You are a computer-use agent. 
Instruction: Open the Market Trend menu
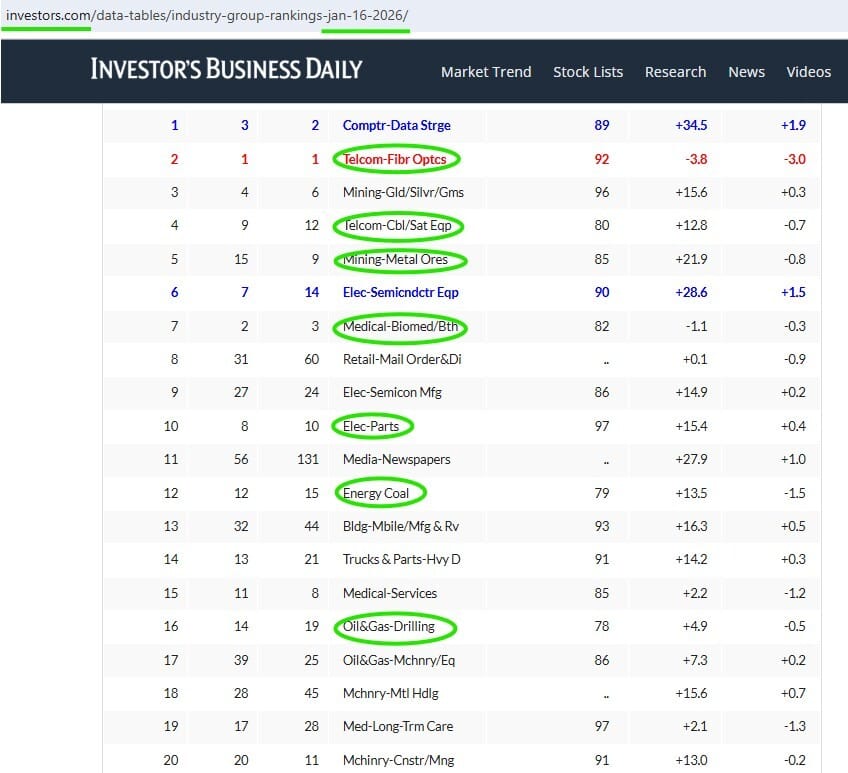click(x=486, y=72)
